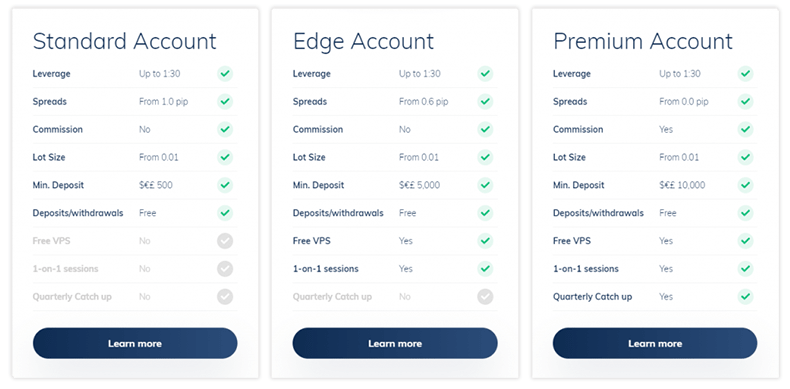Select the Premium Account heading
790x389 pixels.
643,41
